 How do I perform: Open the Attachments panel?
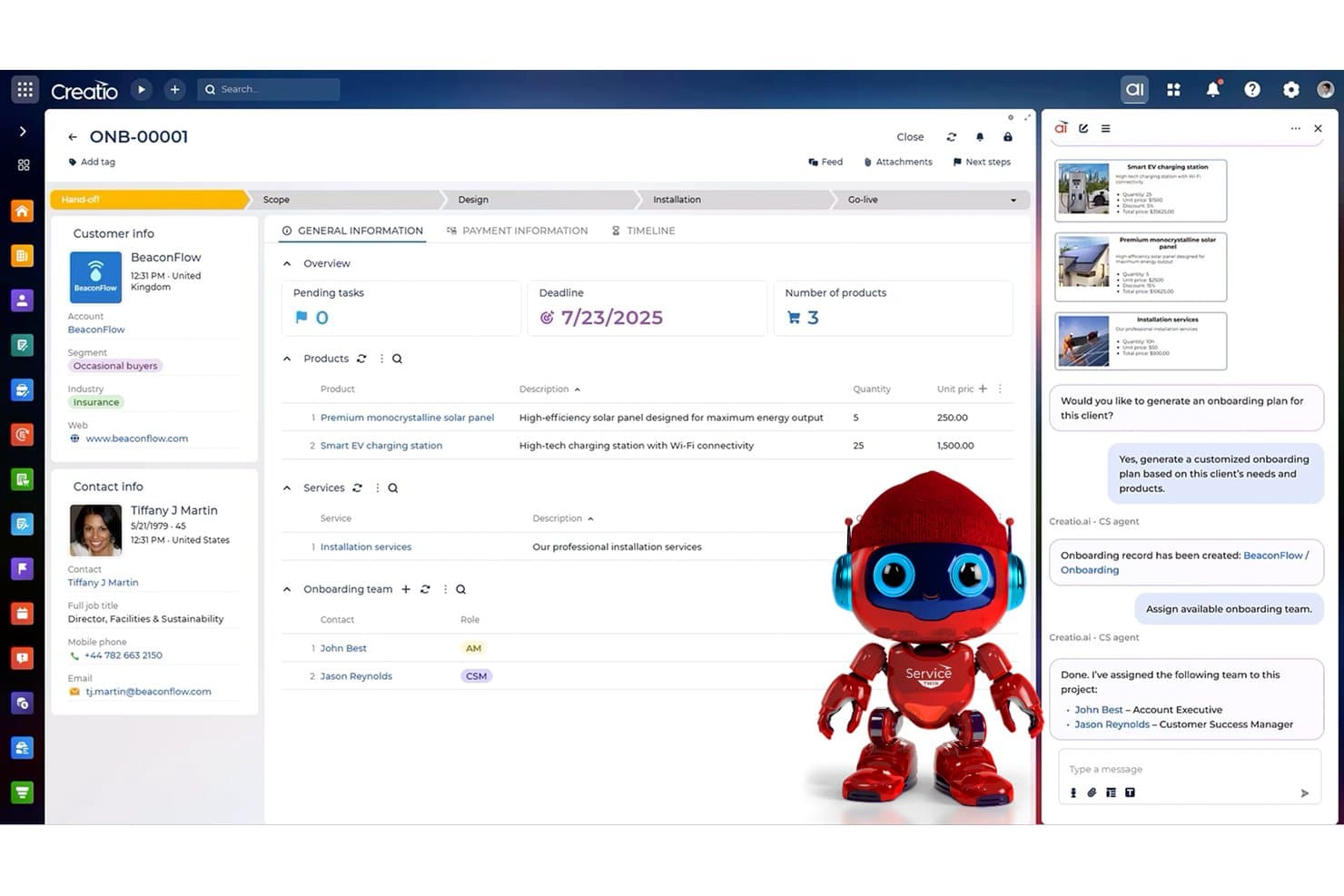pyautogui.click(x=898, y=162)
